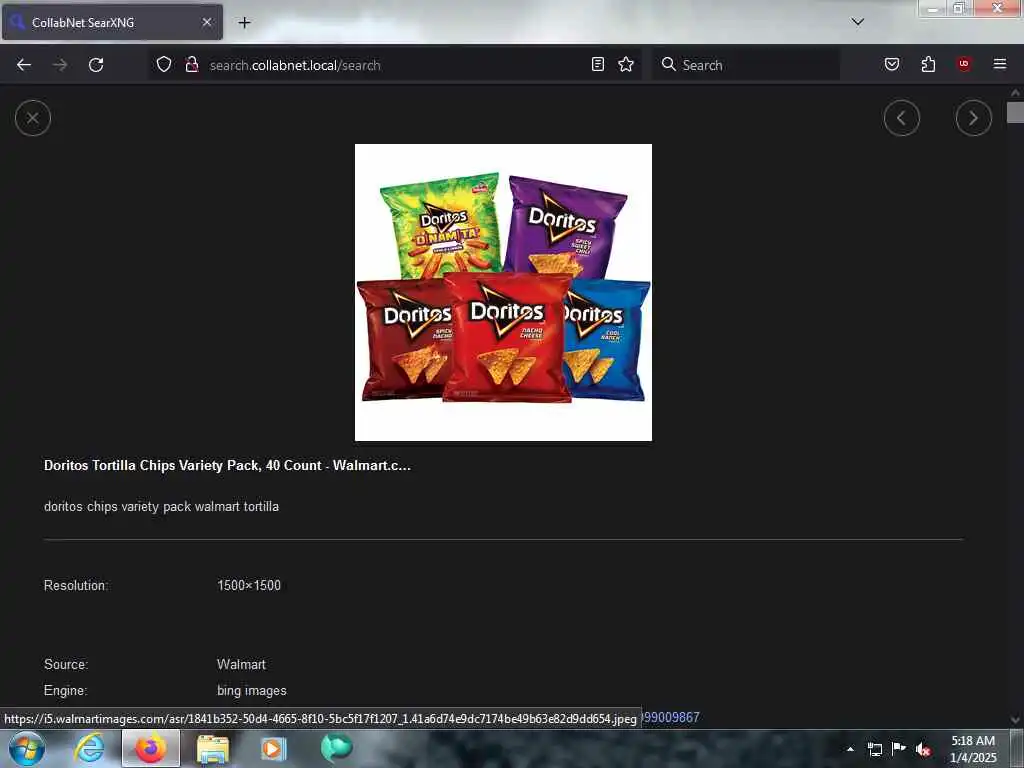Open the uBlock Origin icon

[964, 64]
